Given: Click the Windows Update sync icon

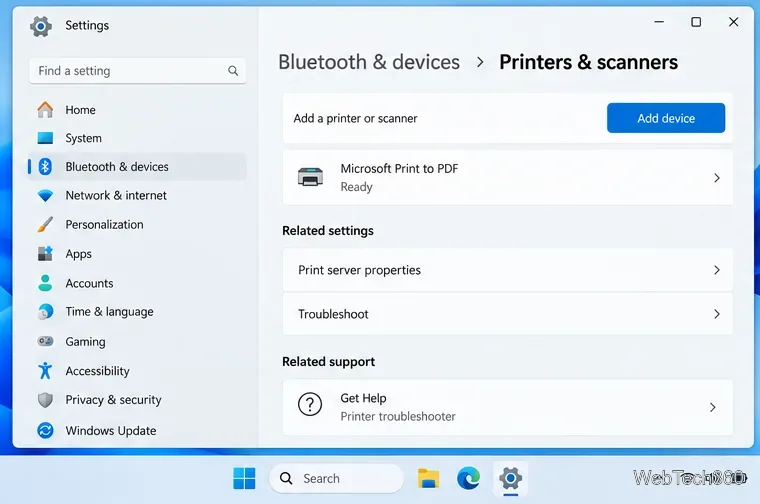Looking at the screenshot, I should click(45, 430).
